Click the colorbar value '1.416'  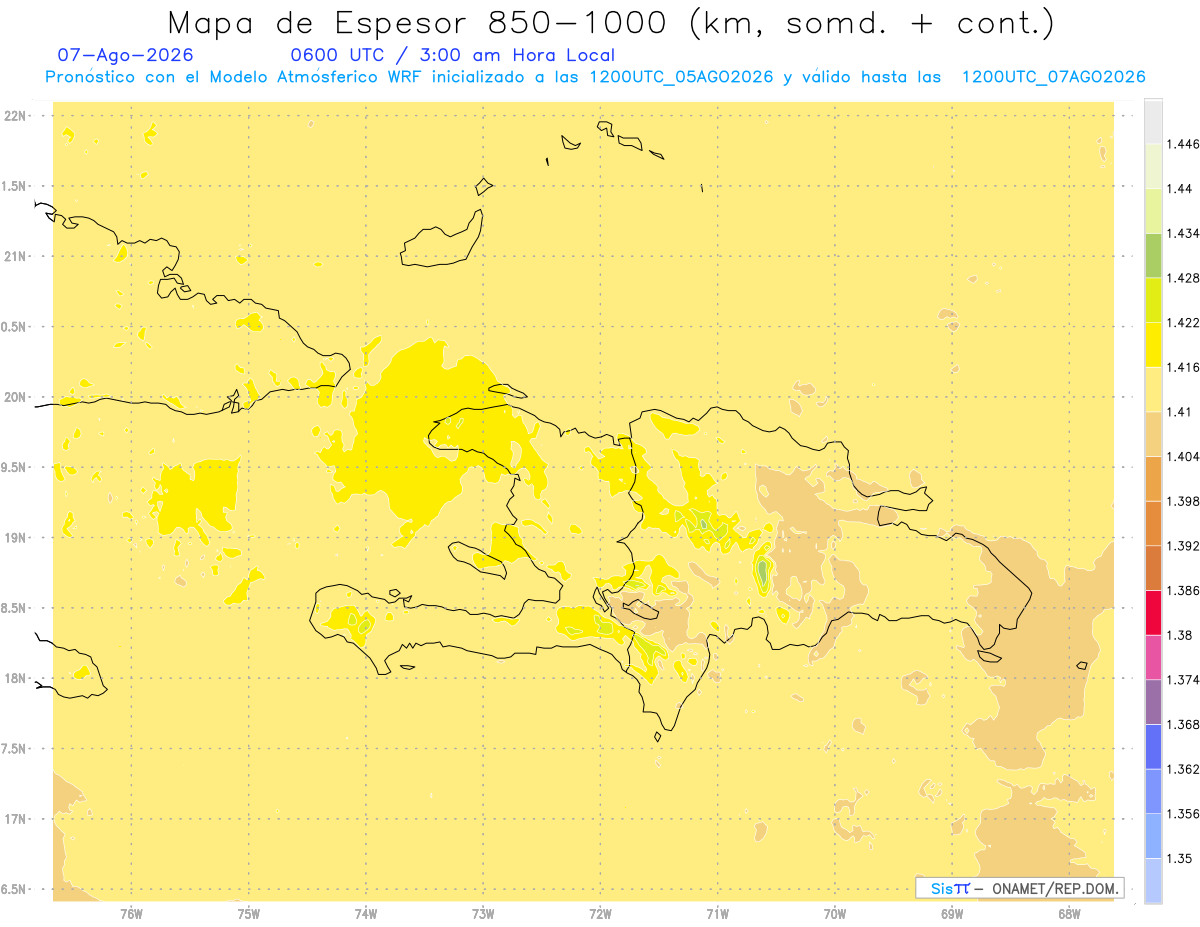(x=1182, y=367)
